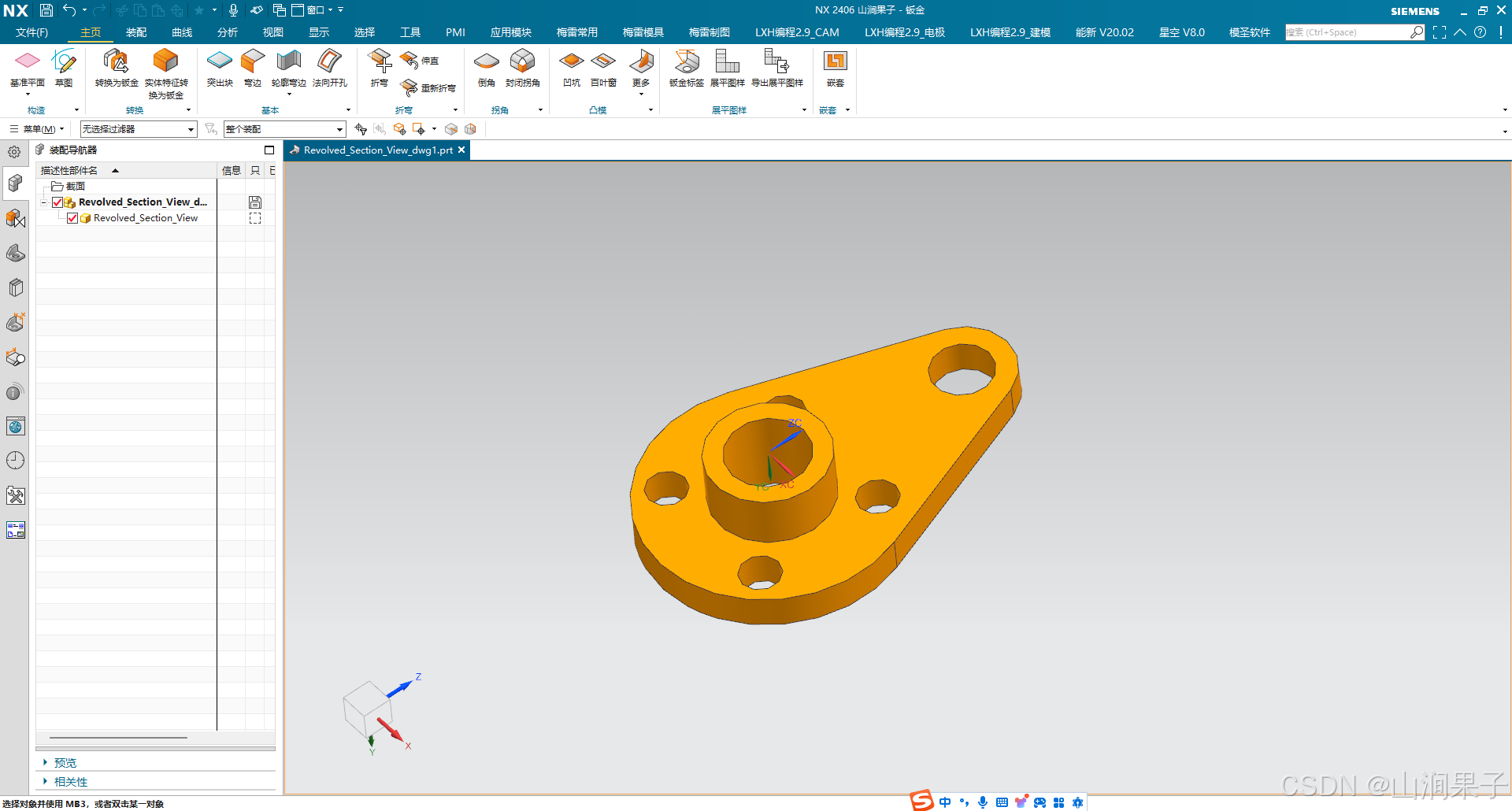
Task: Toggle ribbon minimize caret near search
Action: (x=1460, y=32)
